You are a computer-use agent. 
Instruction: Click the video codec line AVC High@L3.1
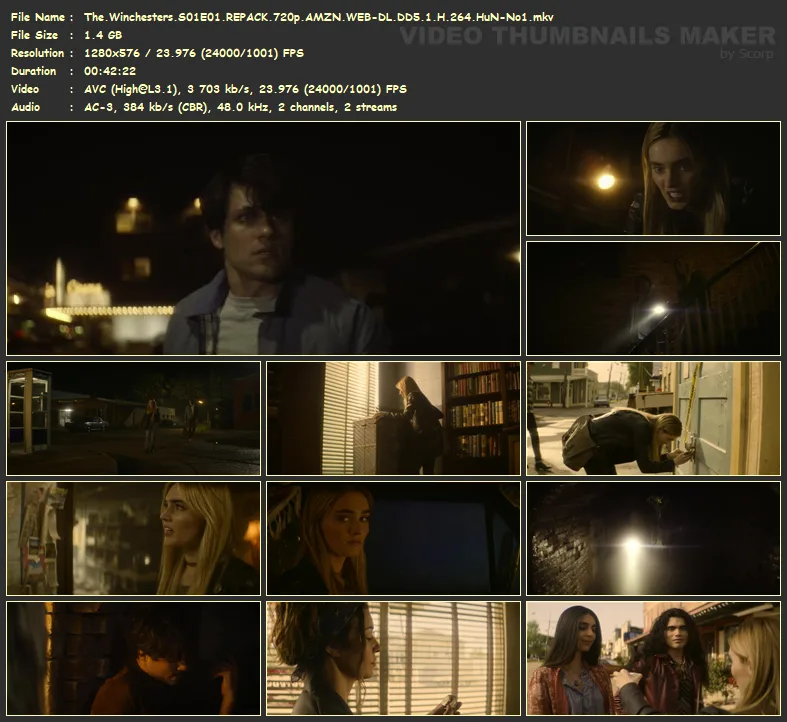pyautogui.click(x=245, y=89)
